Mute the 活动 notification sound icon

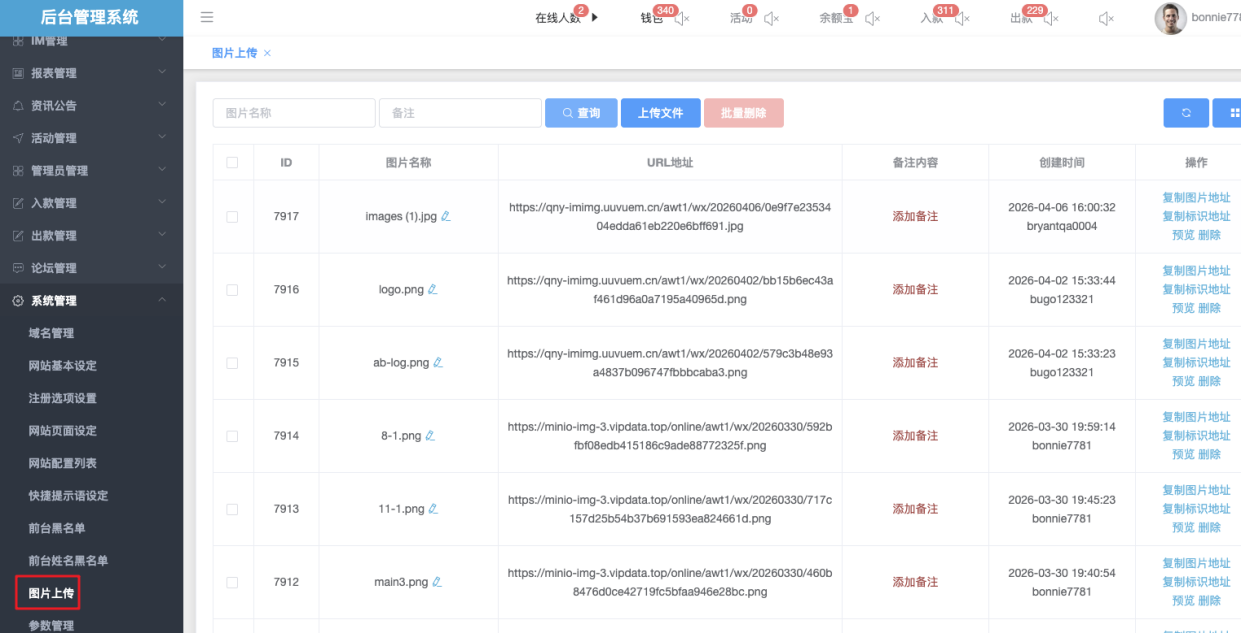tap(771, 18)
